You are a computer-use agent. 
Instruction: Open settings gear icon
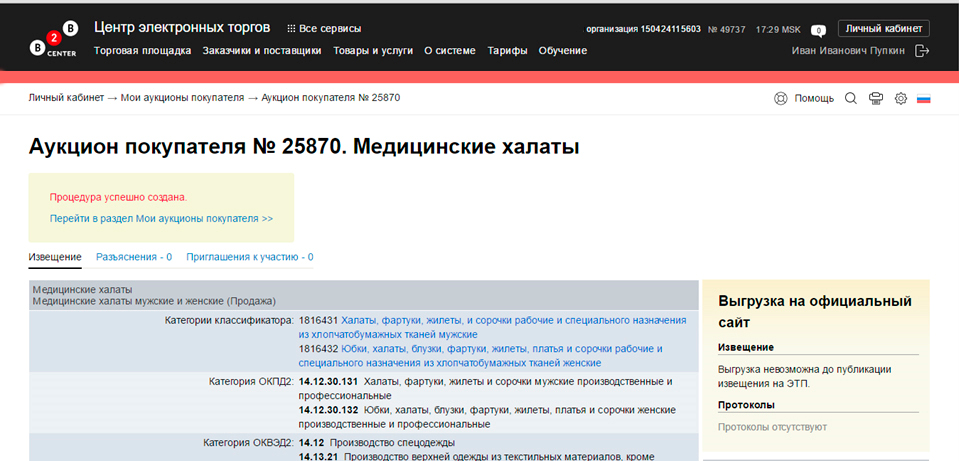pos(900,98)
